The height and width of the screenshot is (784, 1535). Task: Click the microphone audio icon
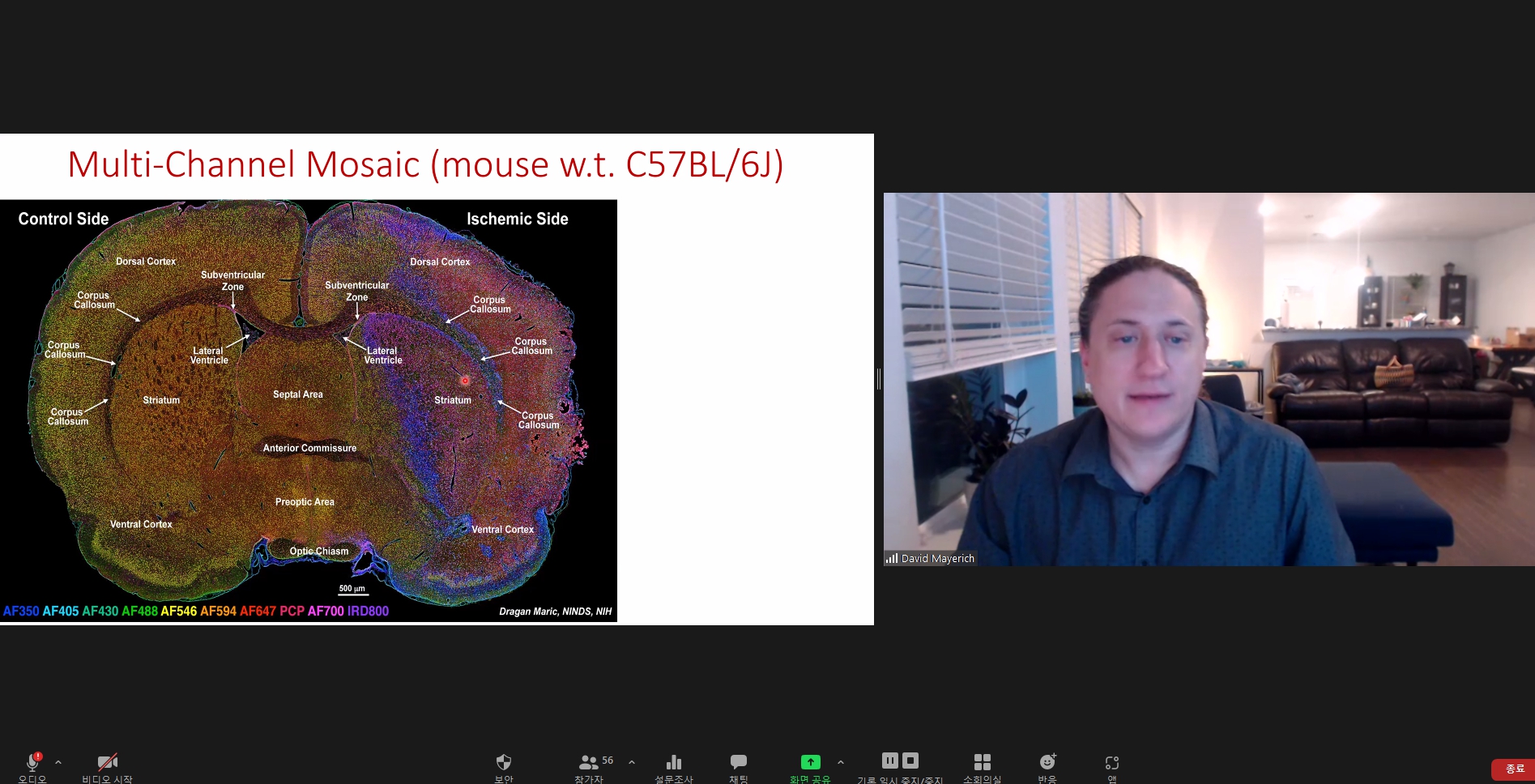pos(32,762)
